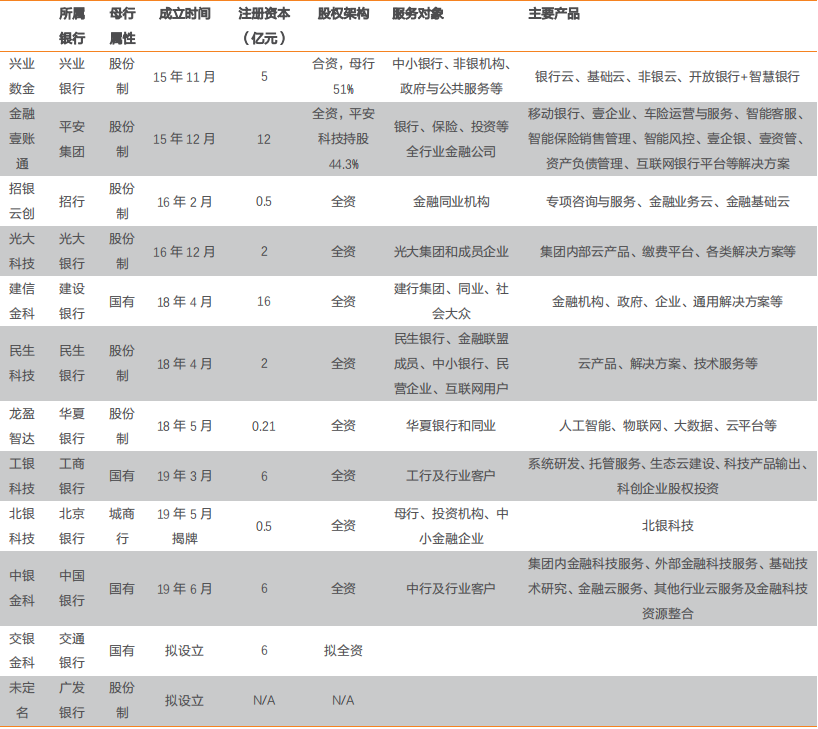The image size is (818, 729).
Task: Click 银行云、基础云 products cell
Action: [667, 77]
